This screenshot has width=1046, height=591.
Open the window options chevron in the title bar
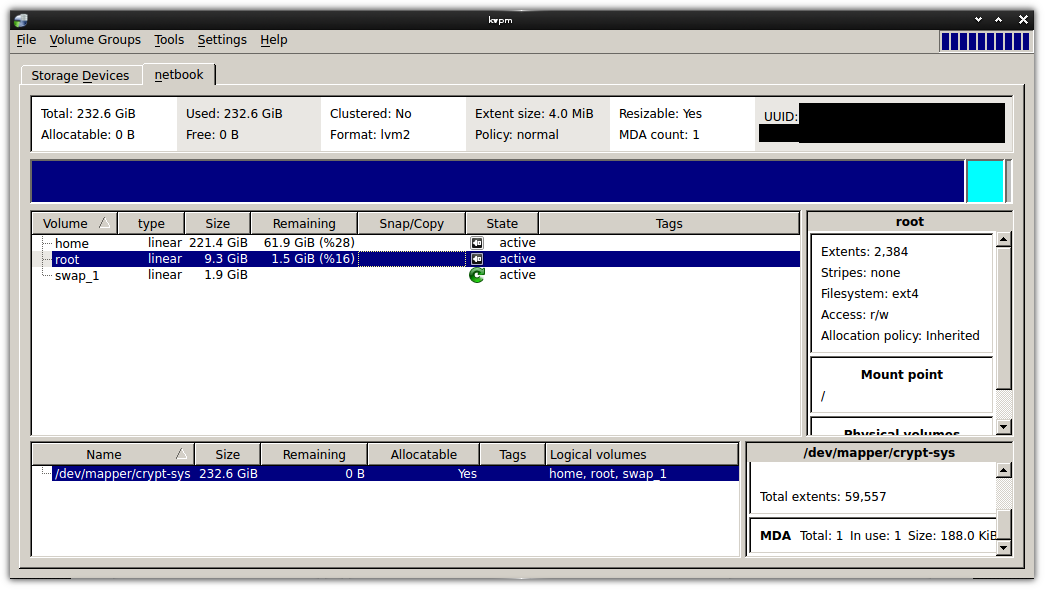[x=977, y=19]
